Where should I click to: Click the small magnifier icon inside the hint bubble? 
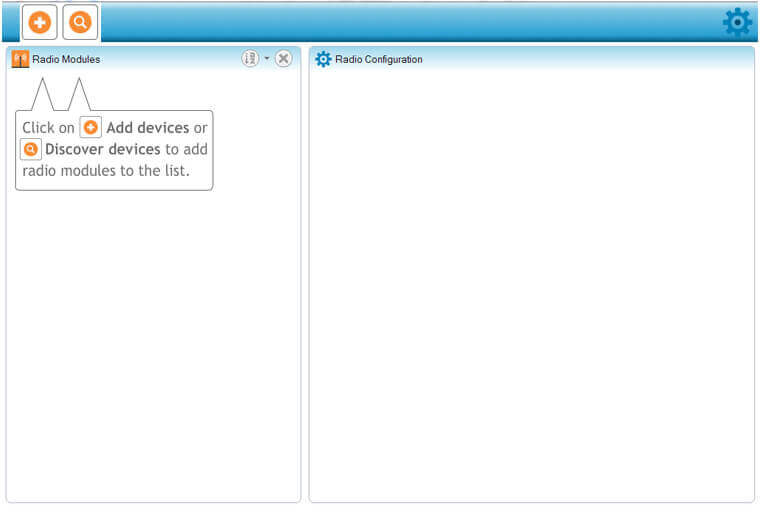tap(31, 149)
